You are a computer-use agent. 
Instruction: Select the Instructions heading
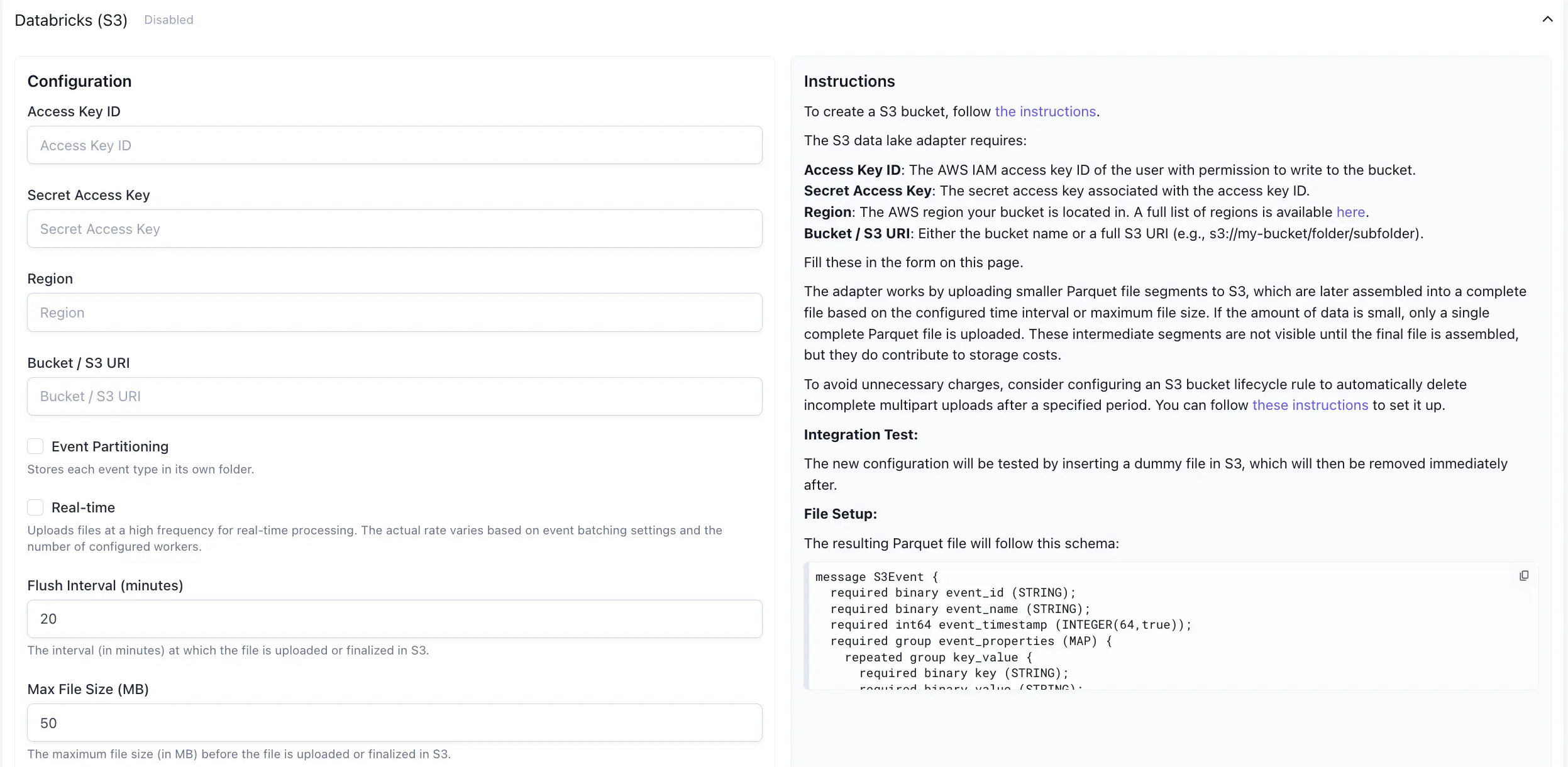tap(849, 81)
